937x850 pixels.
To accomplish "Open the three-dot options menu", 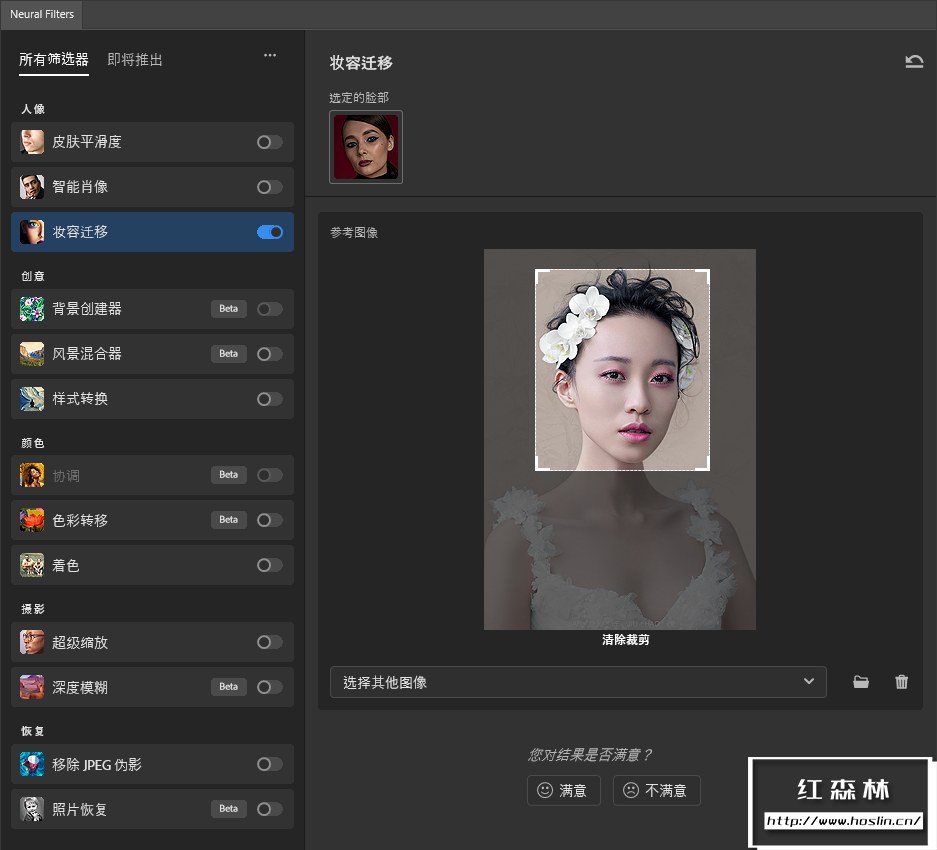I will [270, 56].
